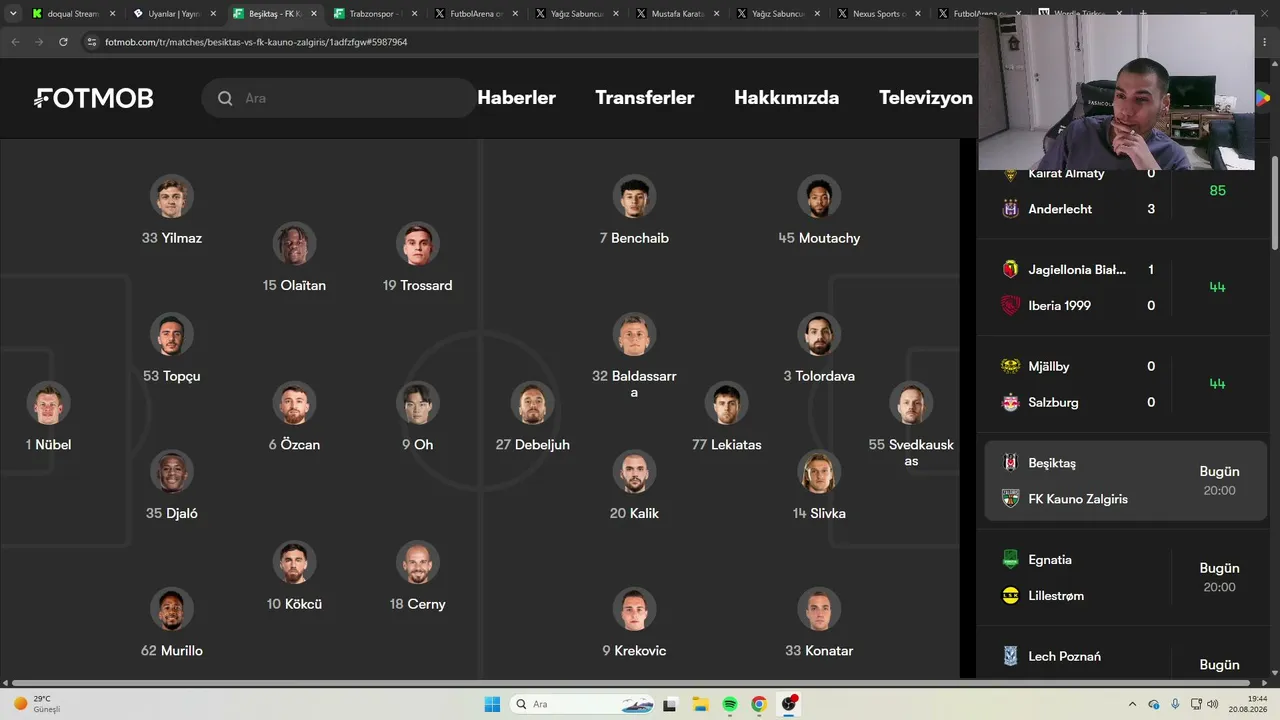The width and height of the screenshot is (1280, 720).
Task: Open Trossard's player photo
Action: point(417,244)
